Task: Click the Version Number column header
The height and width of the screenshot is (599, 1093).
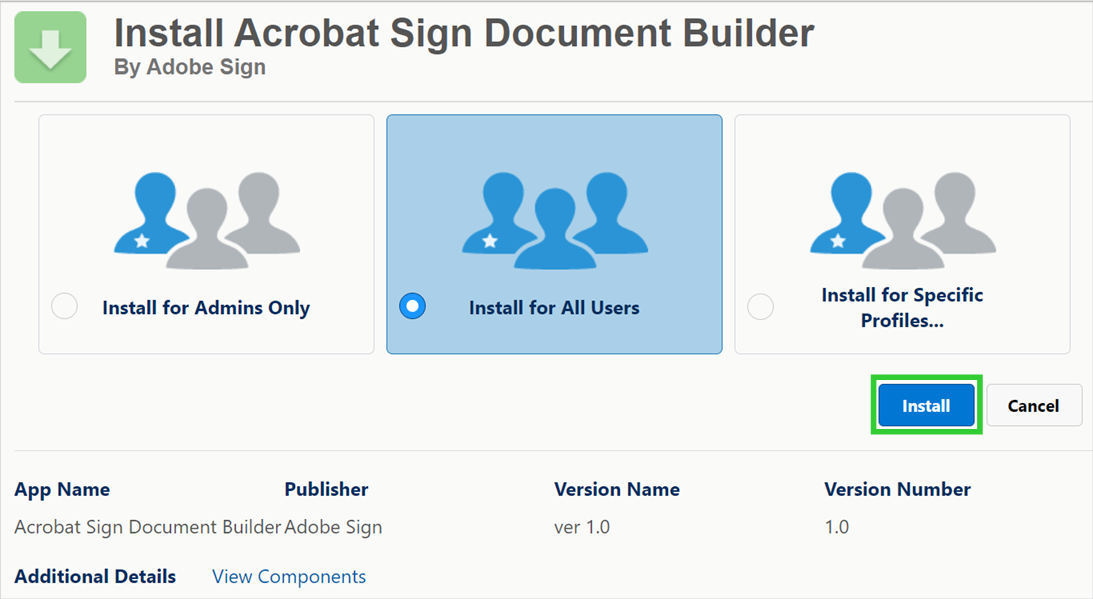Action: click(x=897, y=489)
